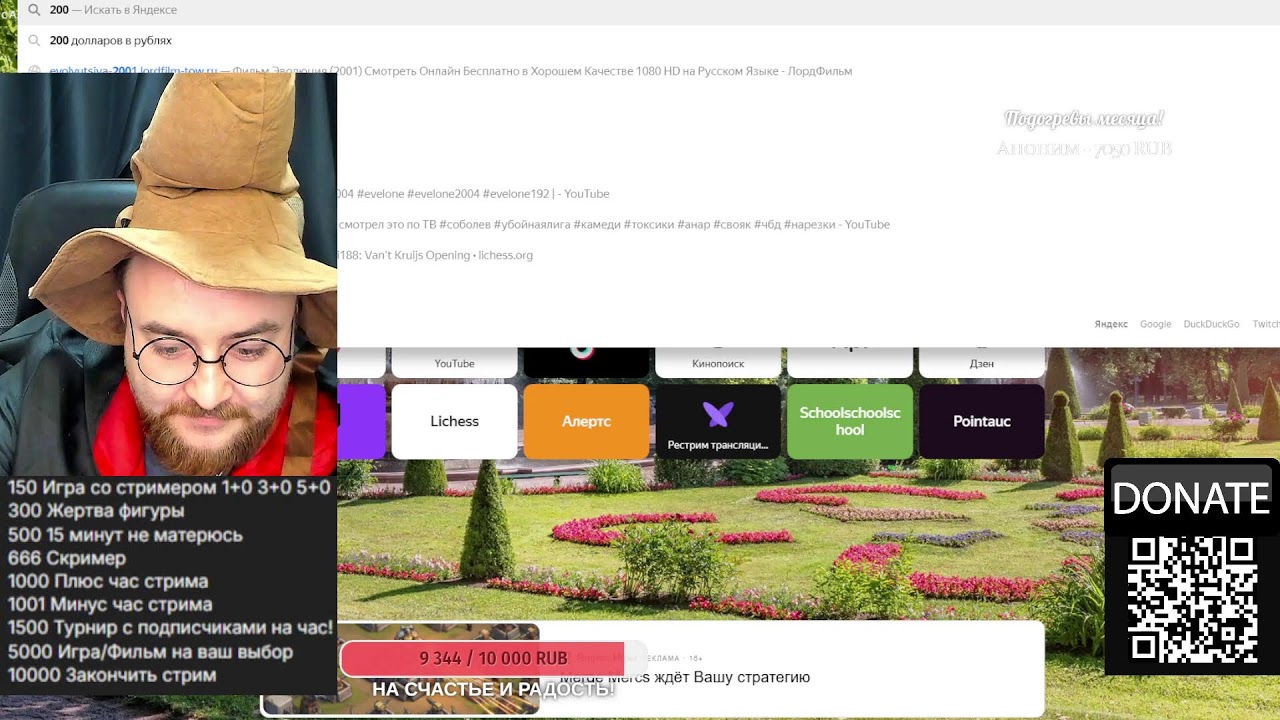Open the Pointauc speed dial tile
Image resolution: width=1280 pixels, height=720 pixels.
(x=982, y=421)
